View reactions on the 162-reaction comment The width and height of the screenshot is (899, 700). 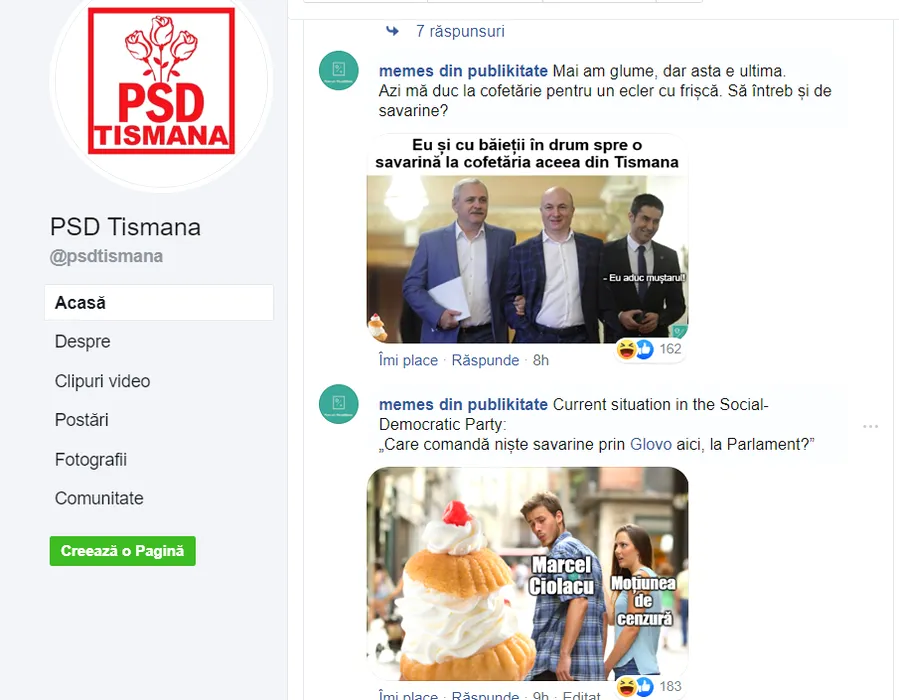click(649, 349)
